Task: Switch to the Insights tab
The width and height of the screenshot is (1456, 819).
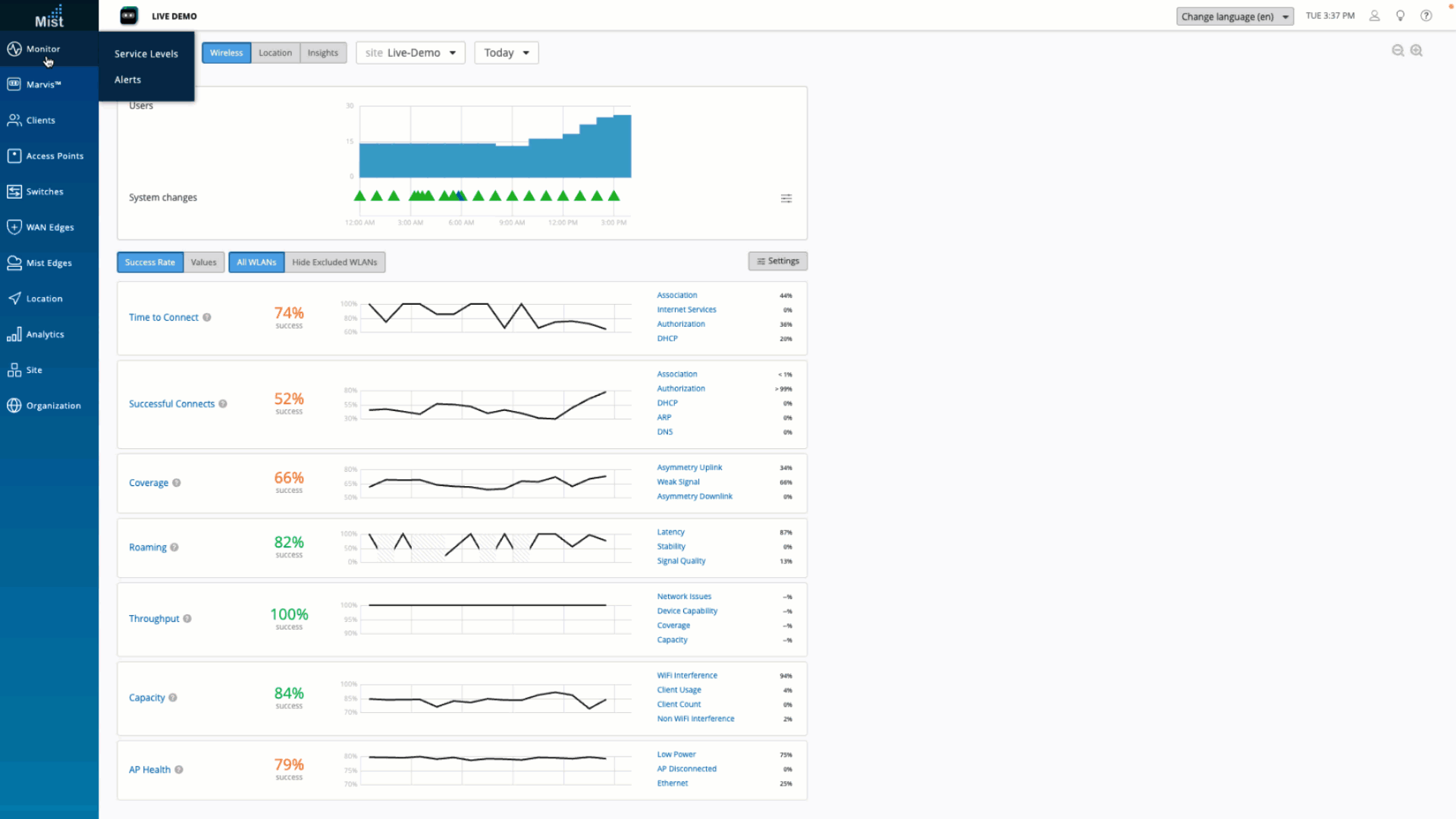Action: [322, 53]
